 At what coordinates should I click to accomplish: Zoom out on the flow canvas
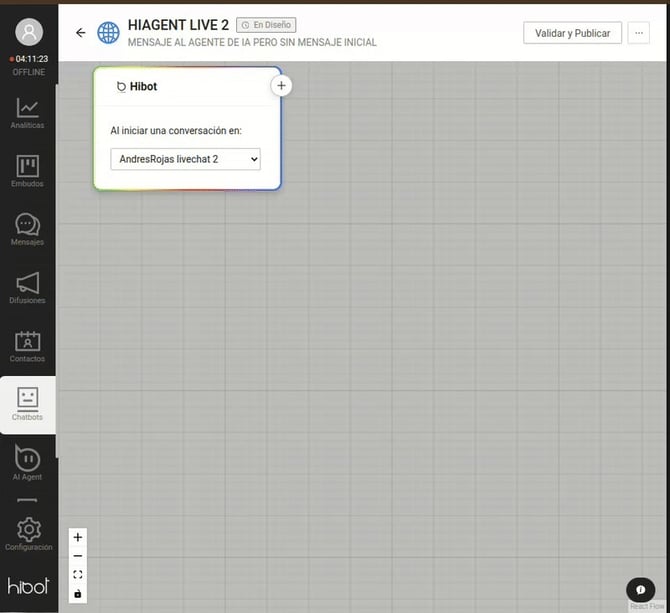point(78,556)
